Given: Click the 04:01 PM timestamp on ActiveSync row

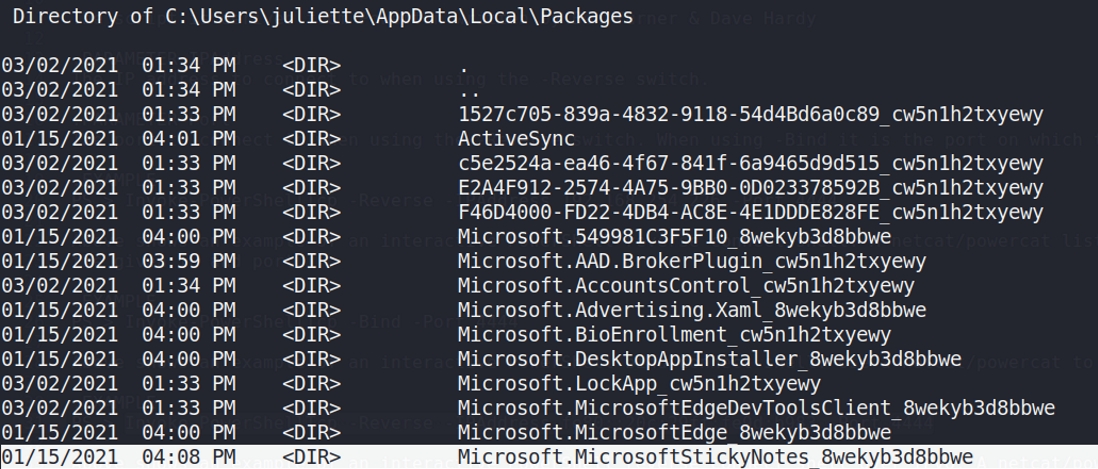Looking at the screenshot, I should point(189,139).
